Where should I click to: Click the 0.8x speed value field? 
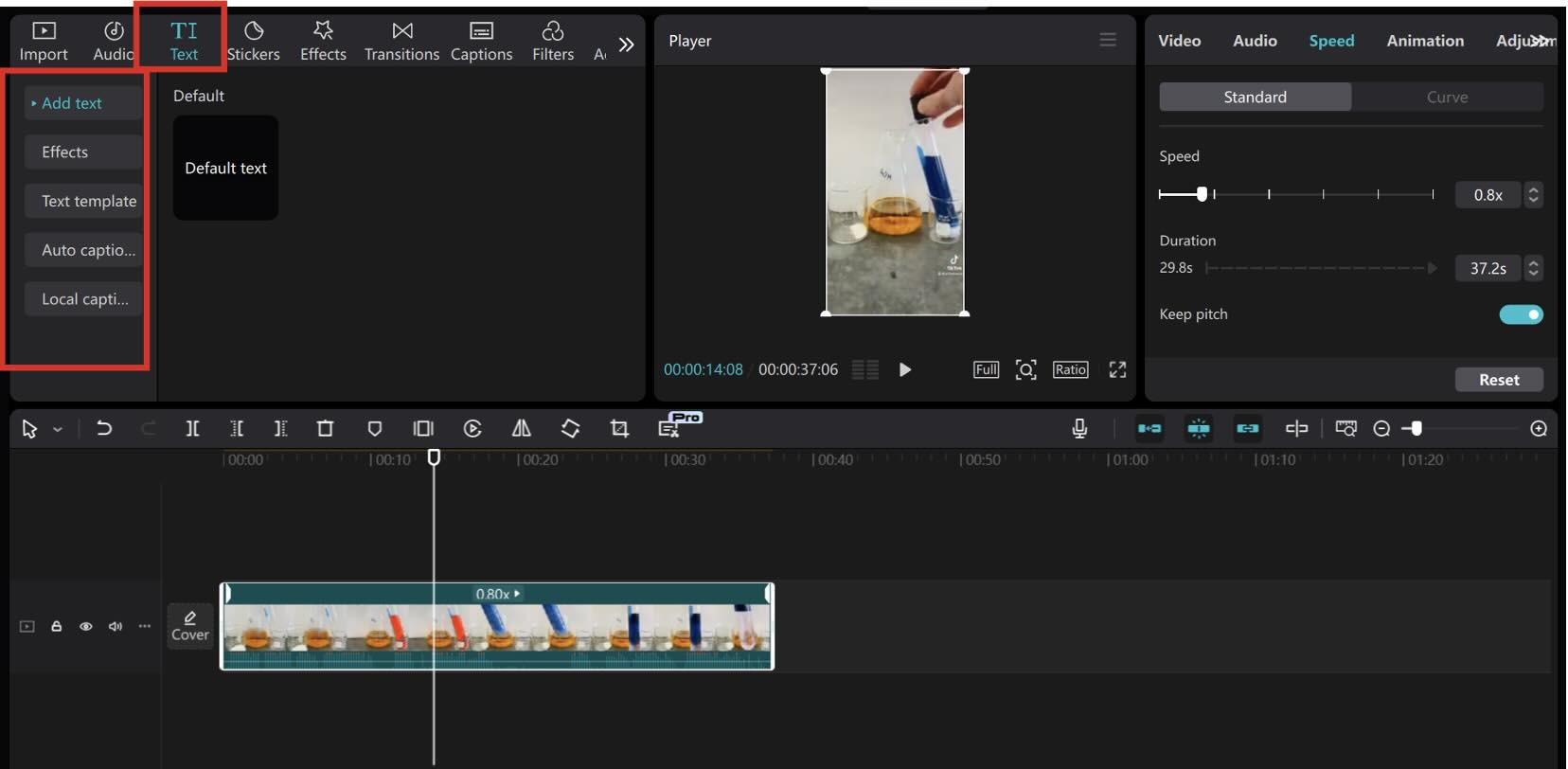1488,195
